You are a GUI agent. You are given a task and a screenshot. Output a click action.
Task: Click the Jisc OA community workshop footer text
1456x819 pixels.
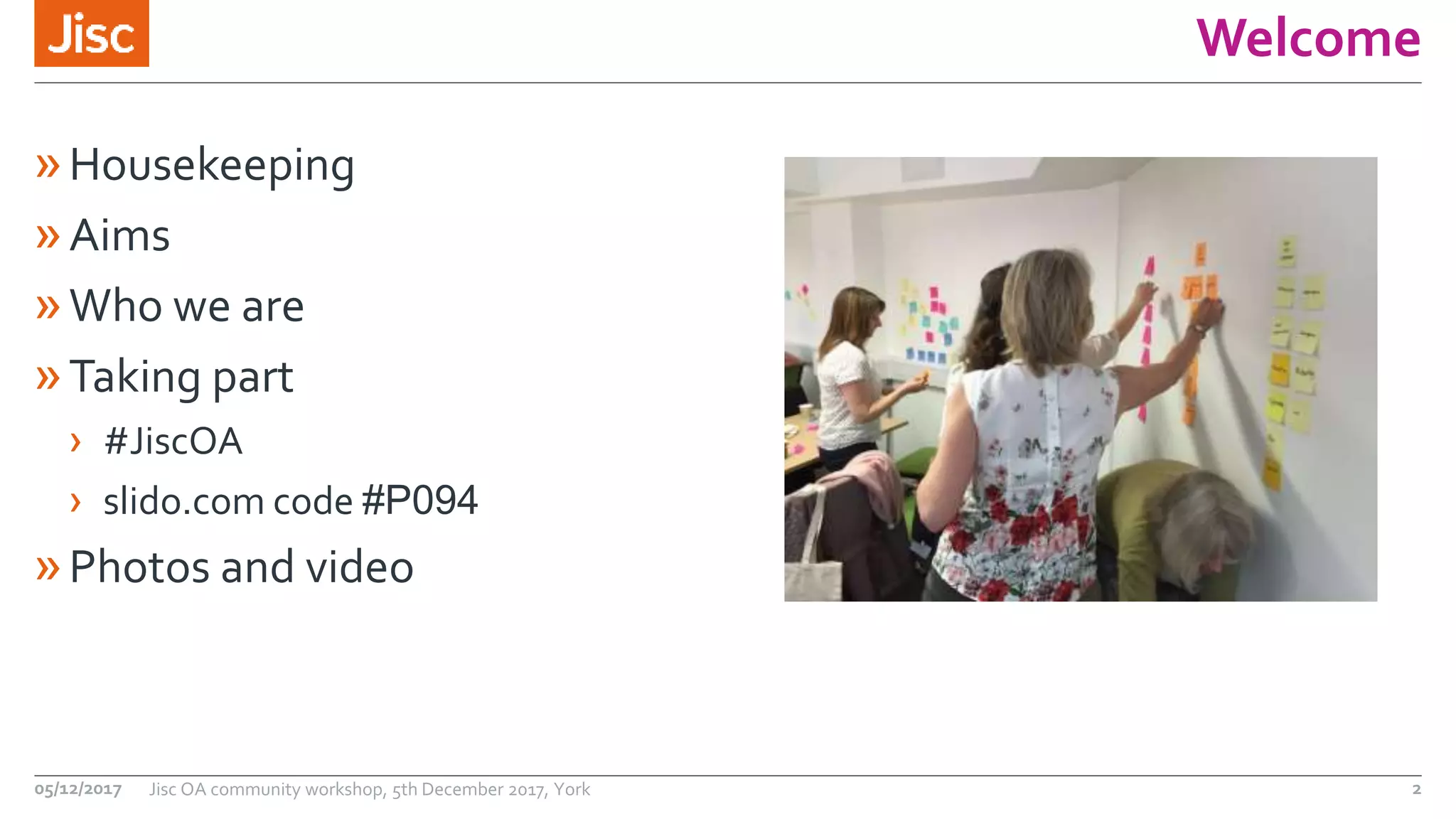(370, 790)
